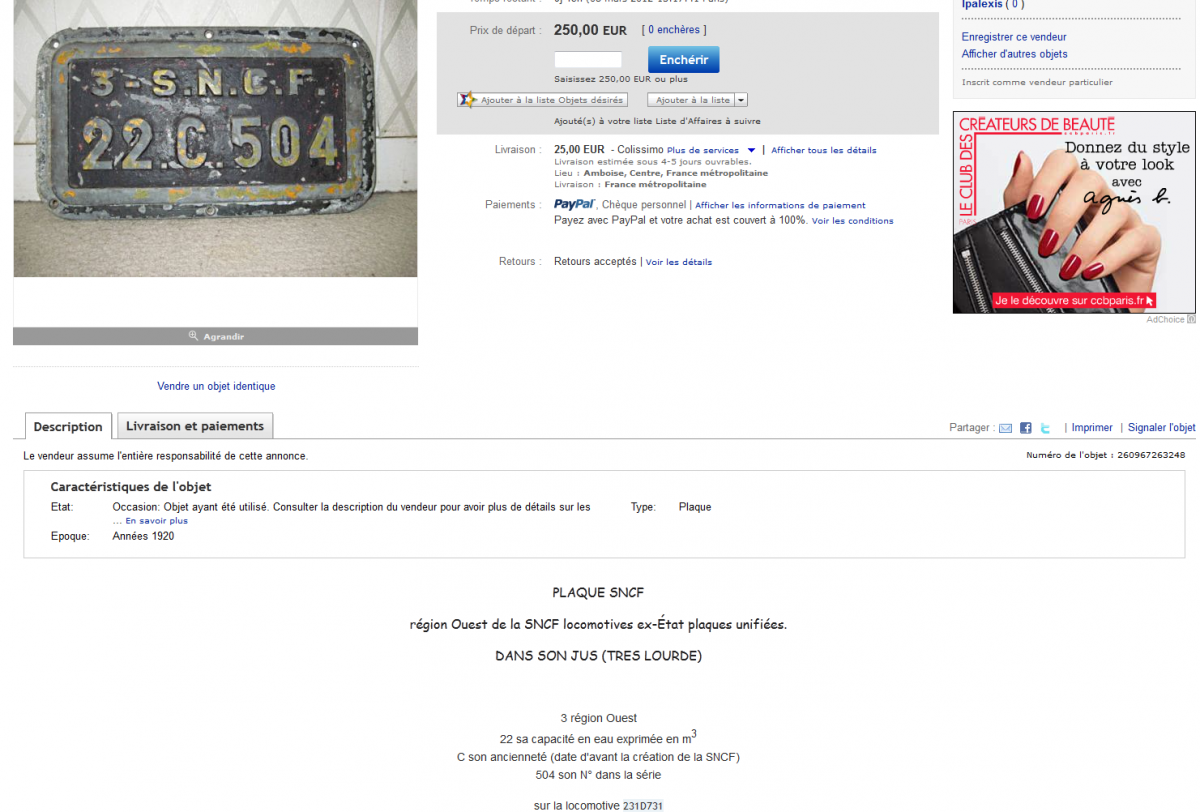Image resolution: width=1200 pixels, height=812 pixels.
Task: Click the SNCF plaque product photo
Action: [215, 138]
